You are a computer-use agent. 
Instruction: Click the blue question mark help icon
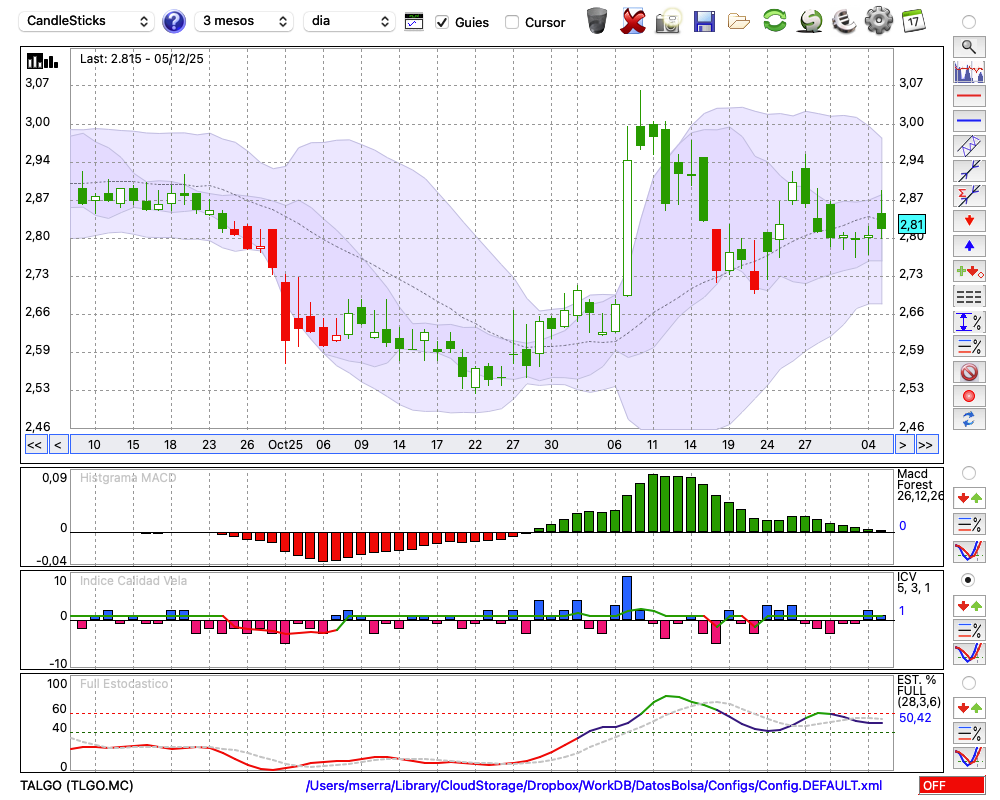click(174, 21)
